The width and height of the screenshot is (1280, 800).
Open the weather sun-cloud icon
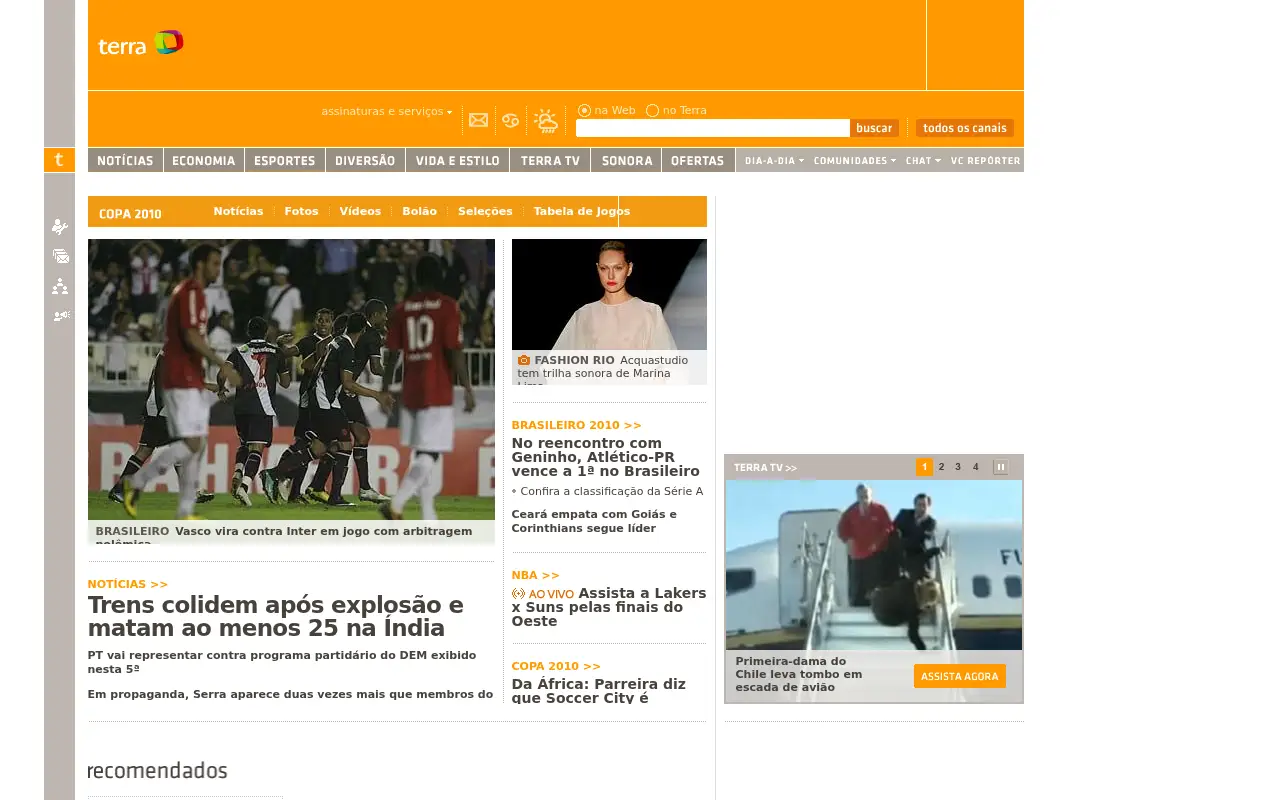click(546, 121)
